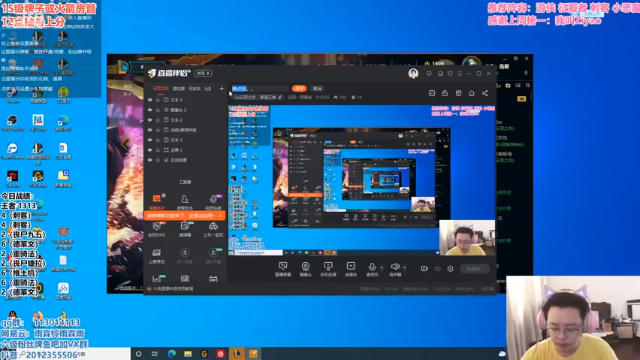This screenshot has width=640, height=360.
Task: Cancel the room title edit
Action: pos(317,89)
